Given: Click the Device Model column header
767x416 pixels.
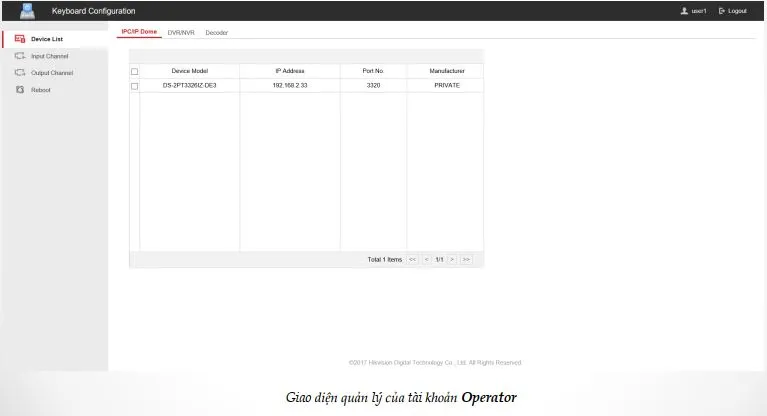Looking at the screenshot, I should pyautogui.click(x=189, y=71).
